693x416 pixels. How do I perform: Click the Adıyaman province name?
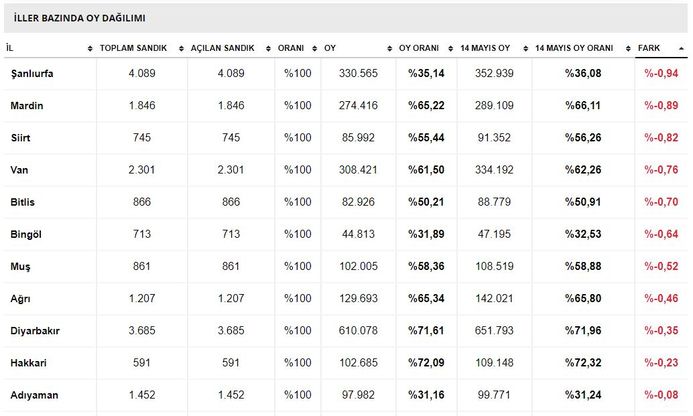point(33,395)
